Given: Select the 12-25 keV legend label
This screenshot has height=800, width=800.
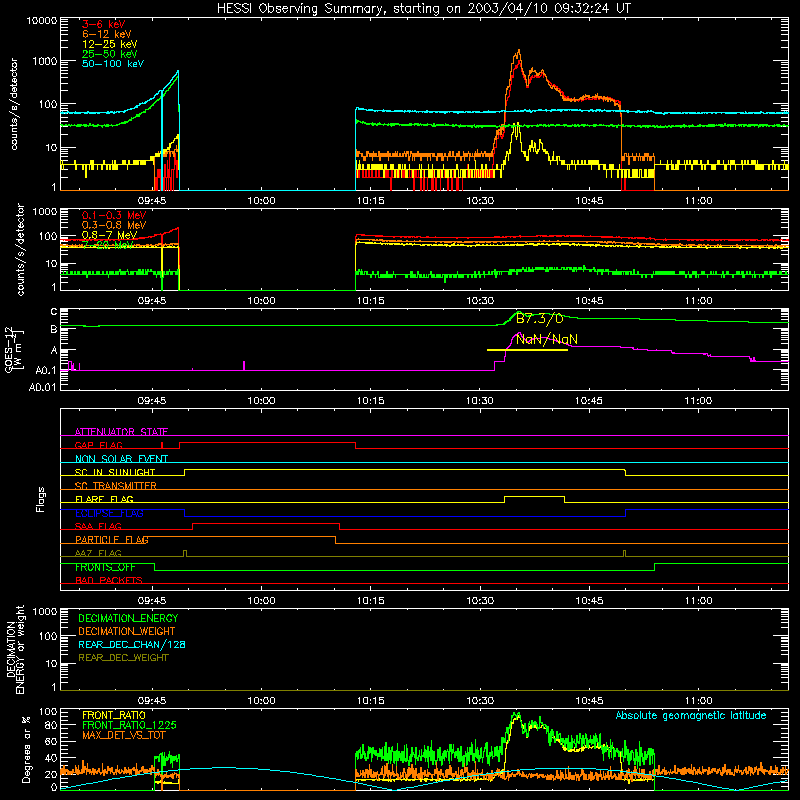Looking at the screenshot, I should point(109,44).
